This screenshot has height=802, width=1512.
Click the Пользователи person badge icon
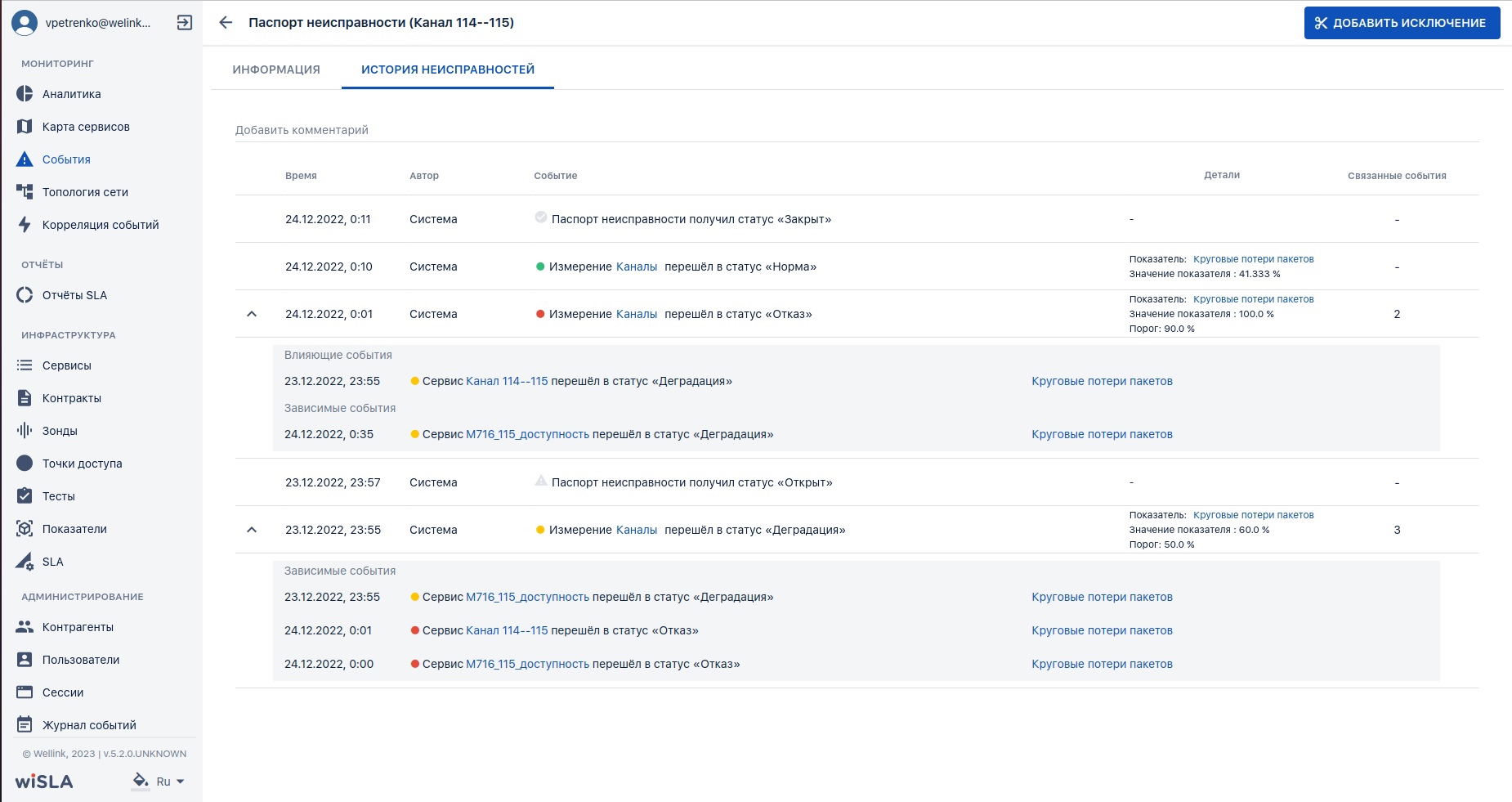click(x=25, y=660)
